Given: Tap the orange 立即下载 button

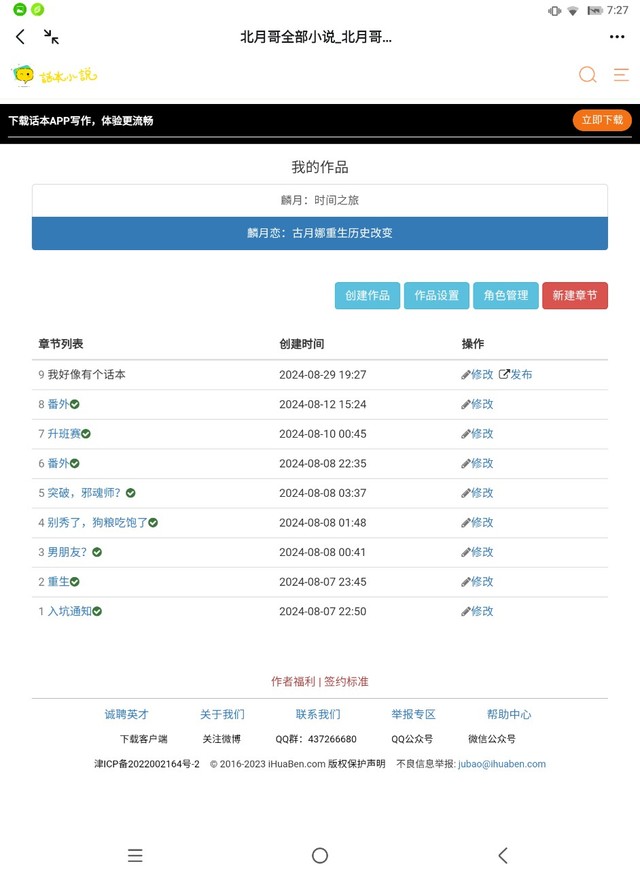Looking at the screenshot, I should point(602,120).
